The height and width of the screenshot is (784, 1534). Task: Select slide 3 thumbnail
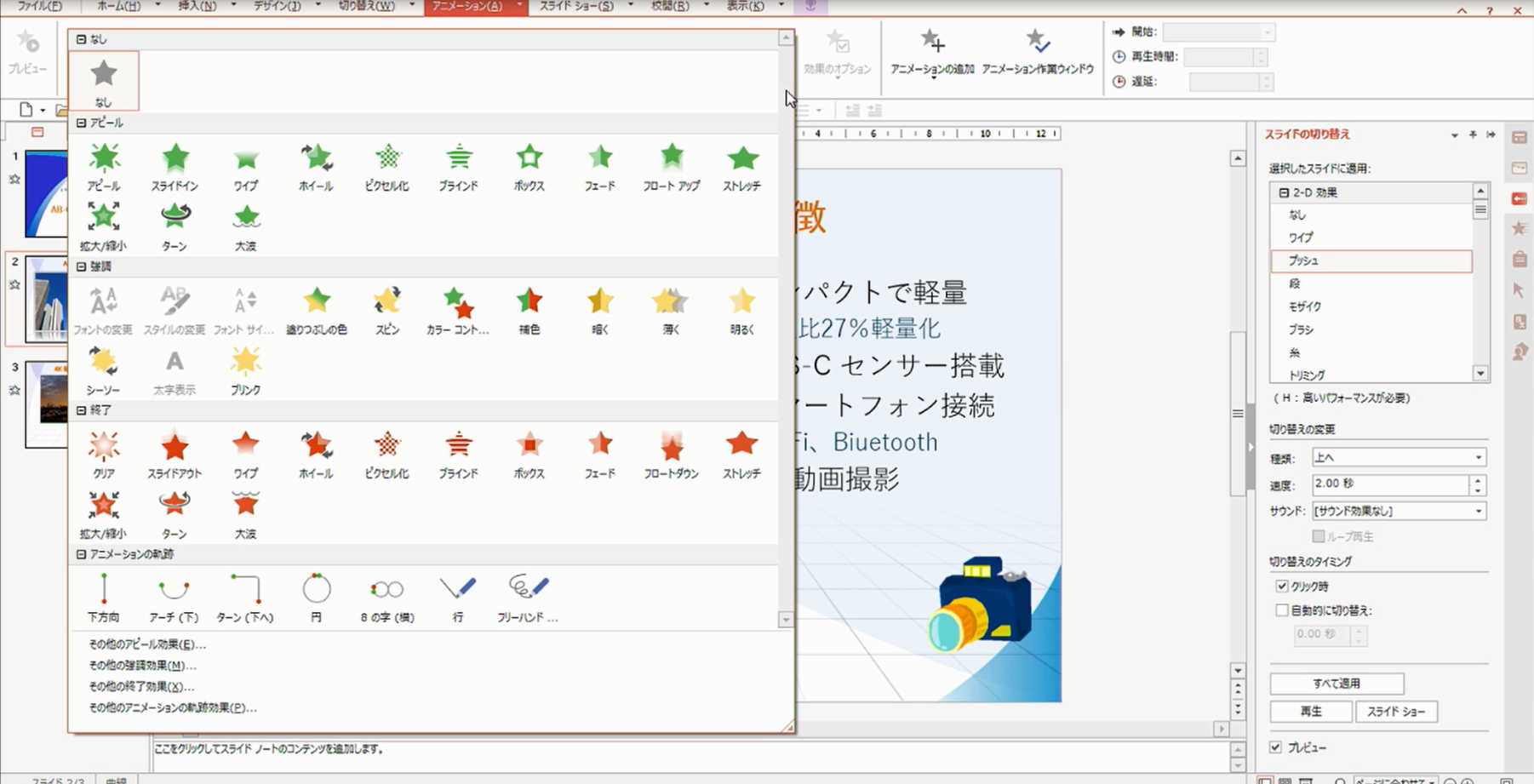[x=47, y=404]
